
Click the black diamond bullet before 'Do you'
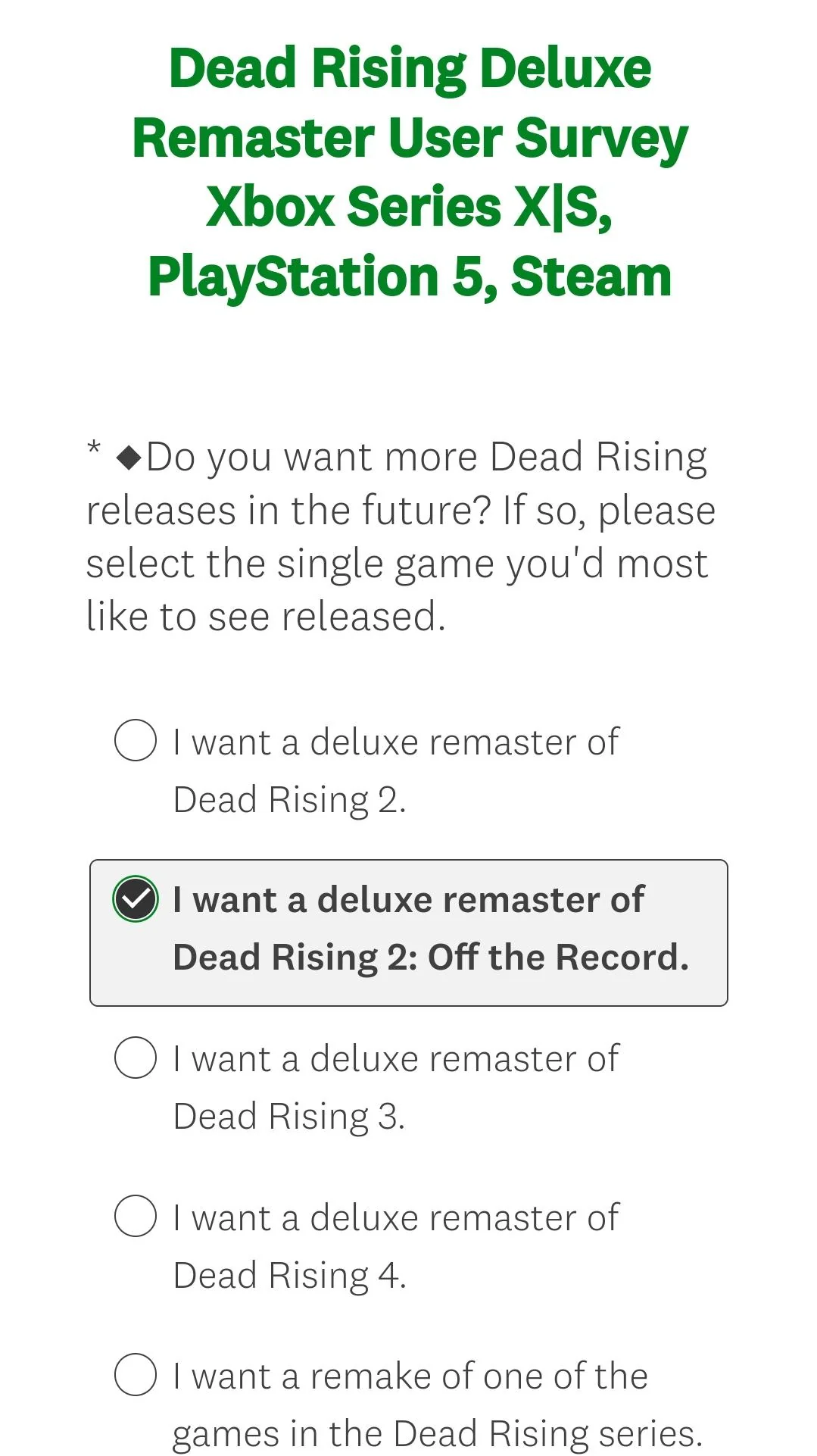[129, 458]
